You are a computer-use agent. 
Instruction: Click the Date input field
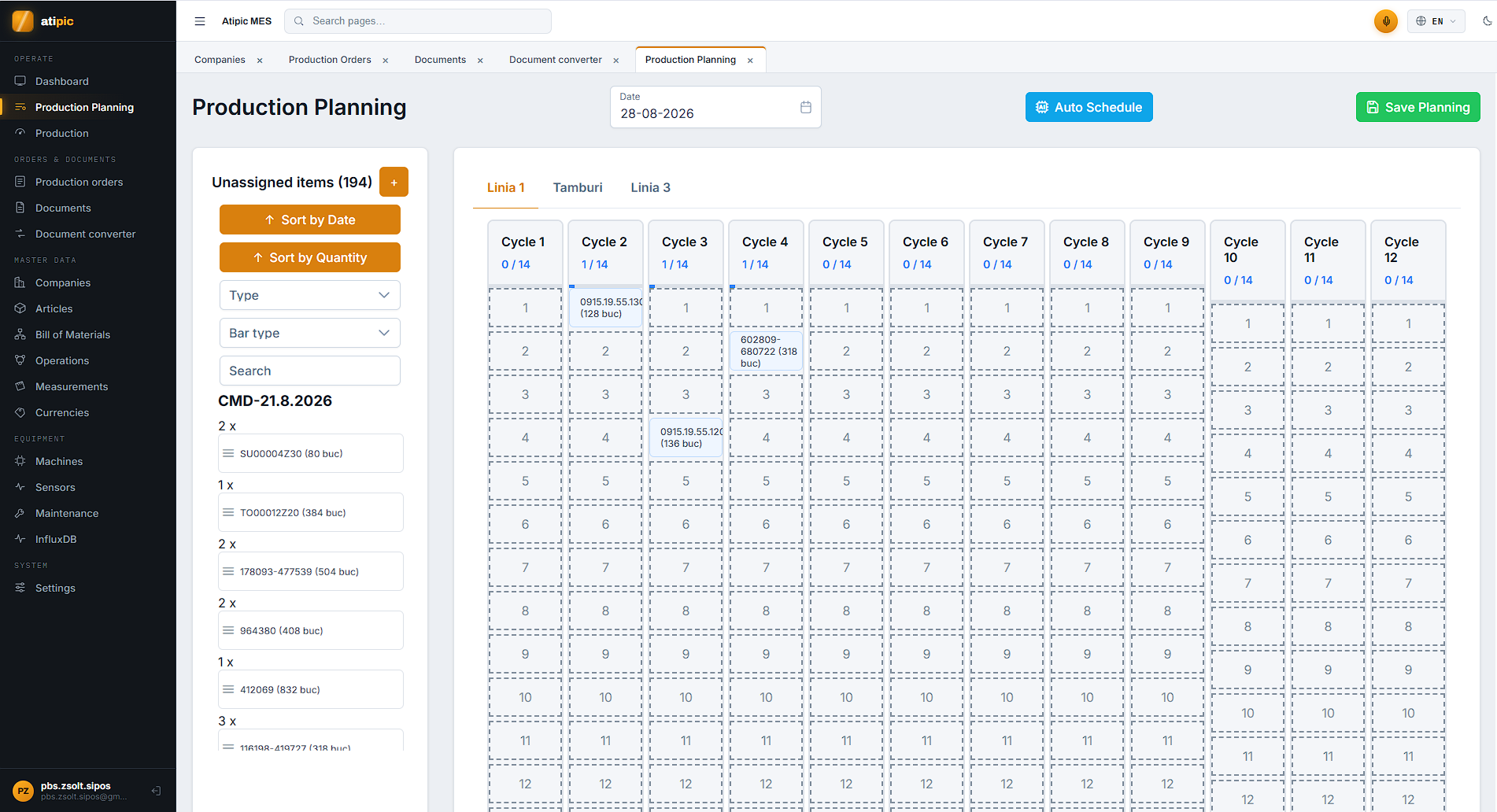click(x=715, y=107)
